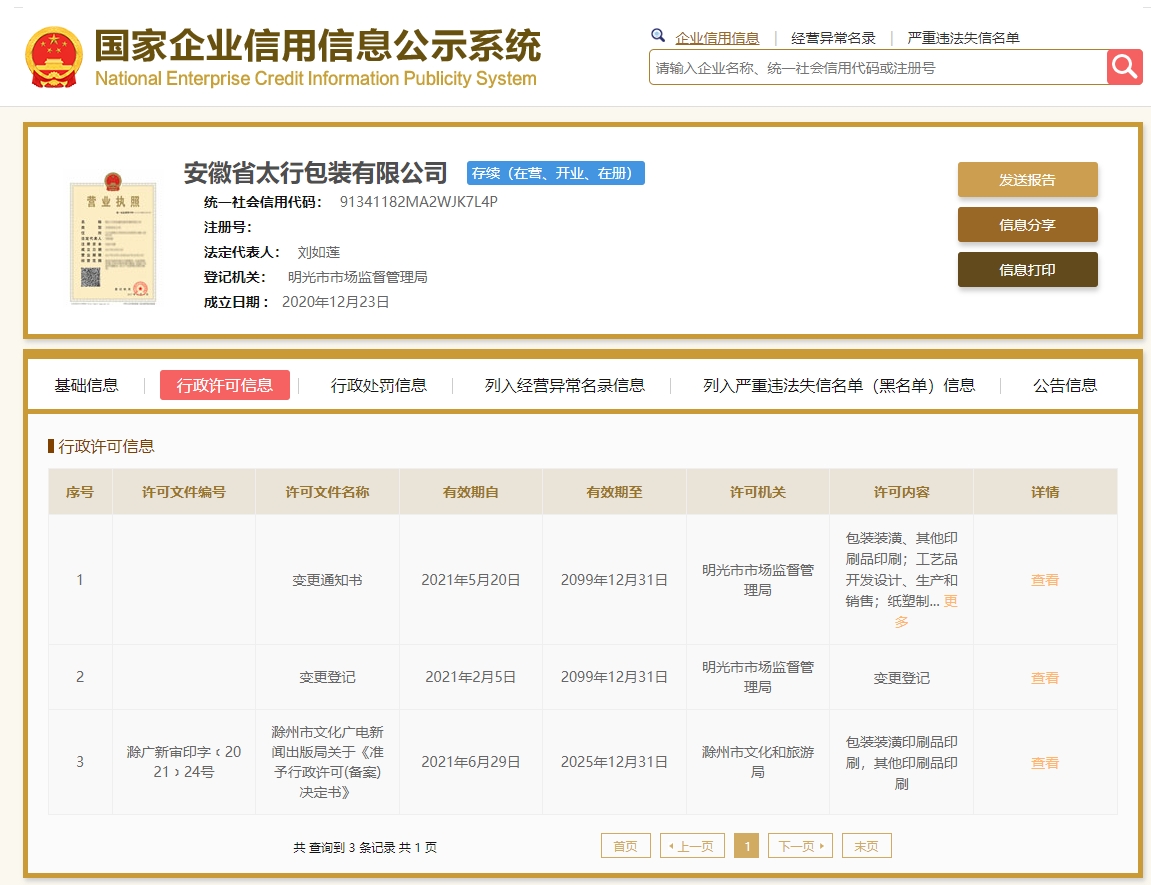Click the 上一页 previous page button
Viewport: 1151px width, 885px height.
692,846
